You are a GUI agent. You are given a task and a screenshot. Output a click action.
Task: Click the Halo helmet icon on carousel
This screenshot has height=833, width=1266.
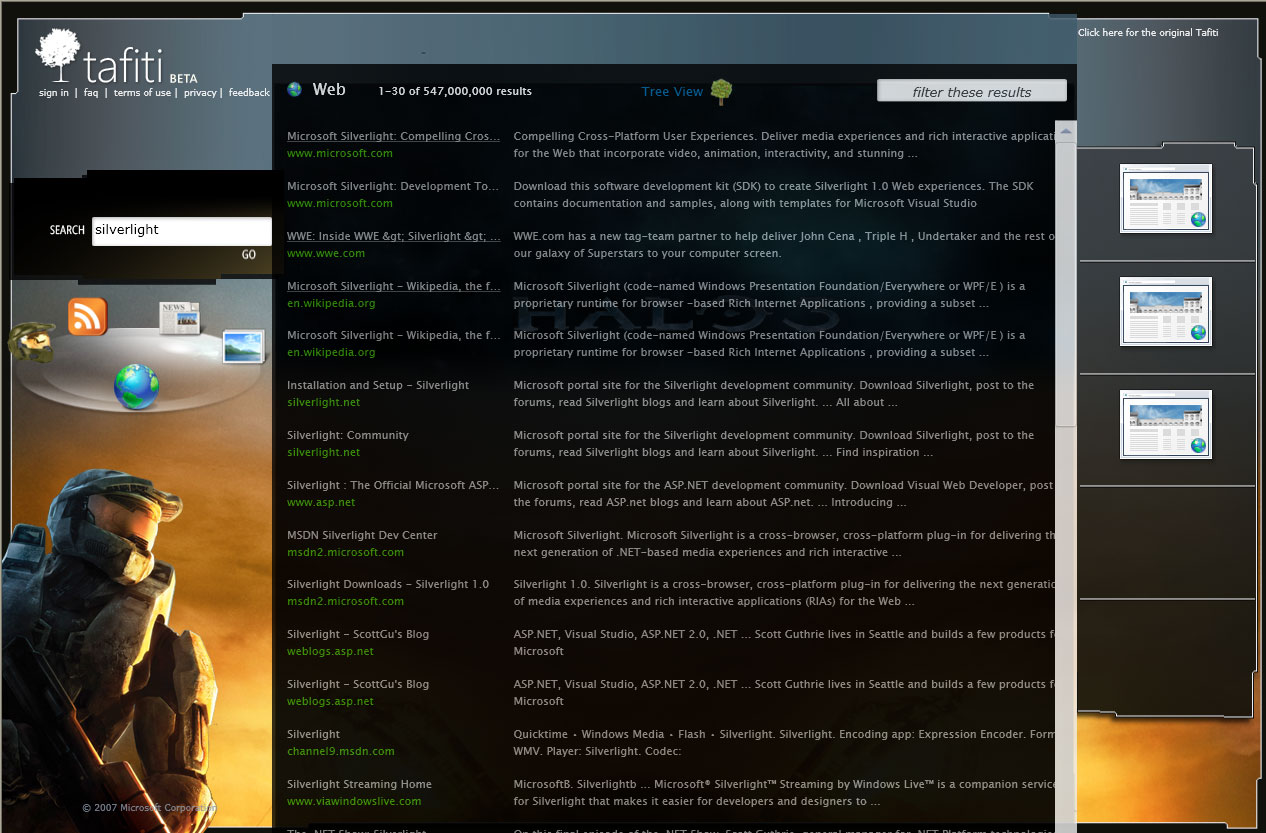31,342
